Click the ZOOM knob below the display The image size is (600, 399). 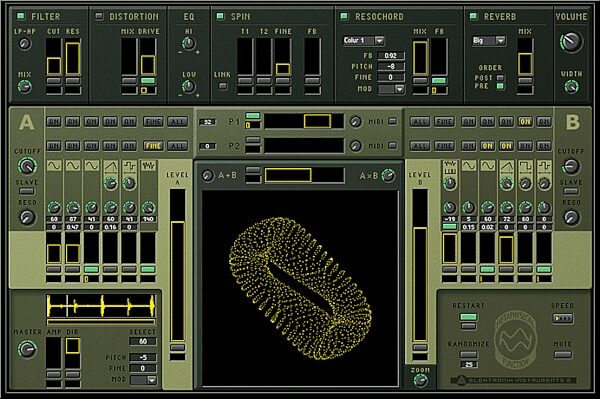[x=421, y=381]
